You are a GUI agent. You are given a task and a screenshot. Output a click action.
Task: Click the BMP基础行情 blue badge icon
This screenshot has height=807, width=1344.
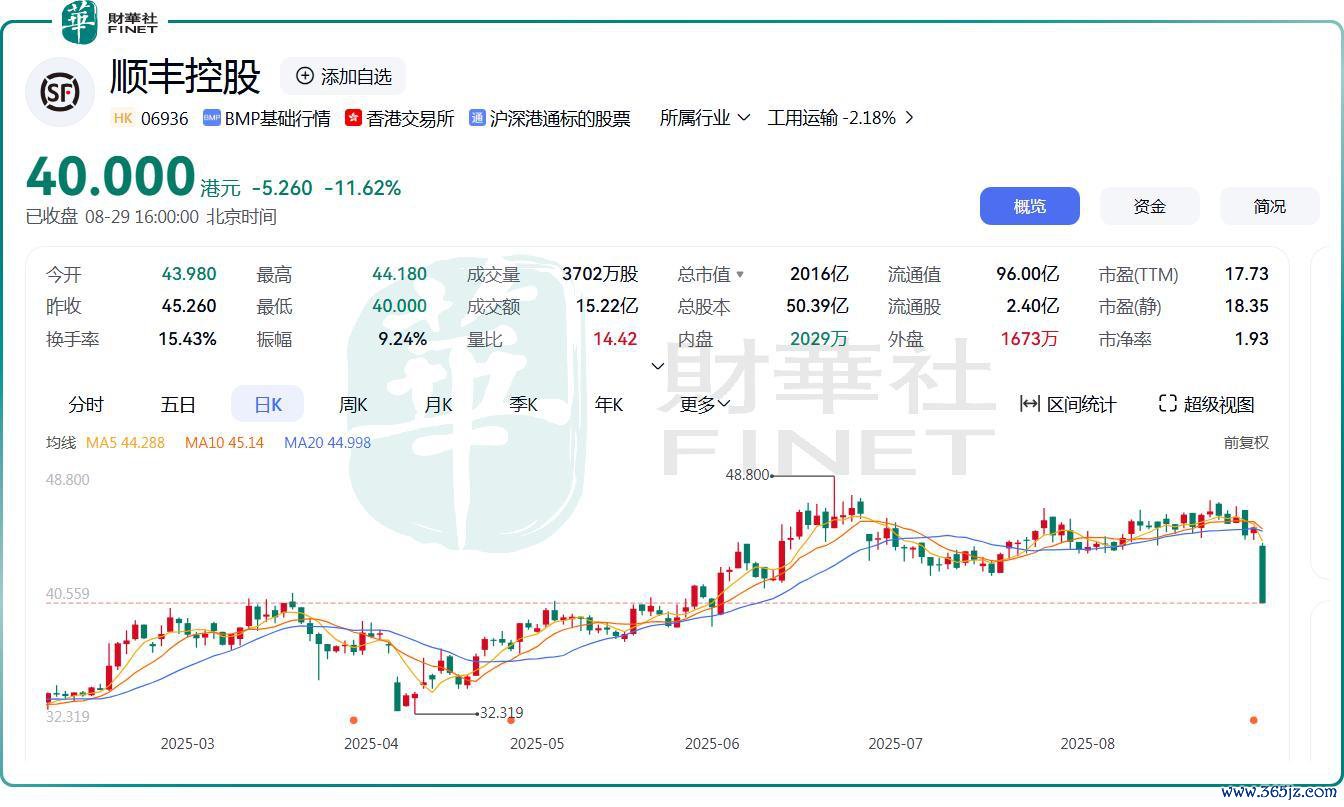[211, 118]
